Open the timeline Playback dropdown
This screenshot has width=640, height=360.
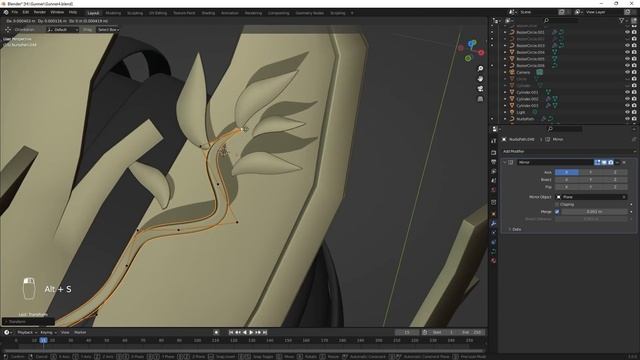point(27,333)
